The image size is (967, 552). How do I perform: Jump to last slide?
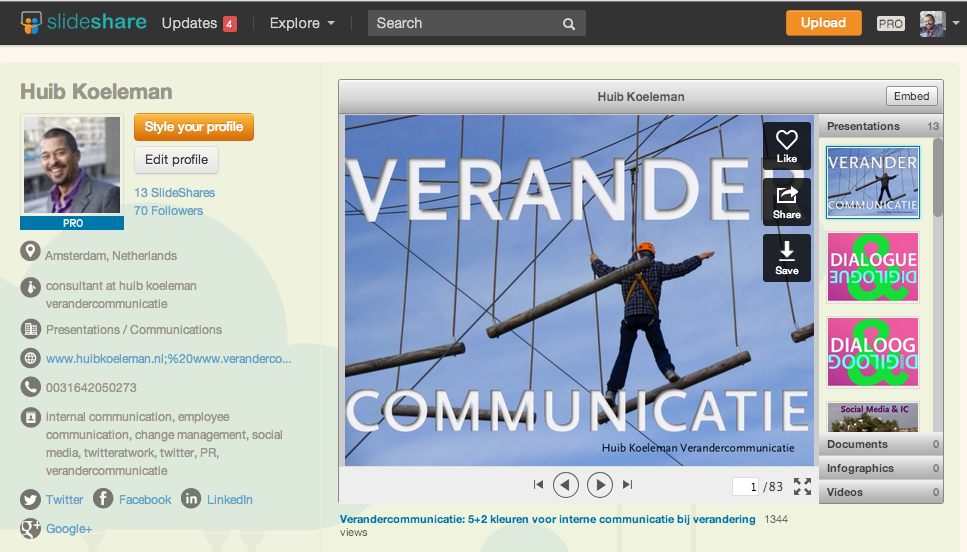coord(627,485)
